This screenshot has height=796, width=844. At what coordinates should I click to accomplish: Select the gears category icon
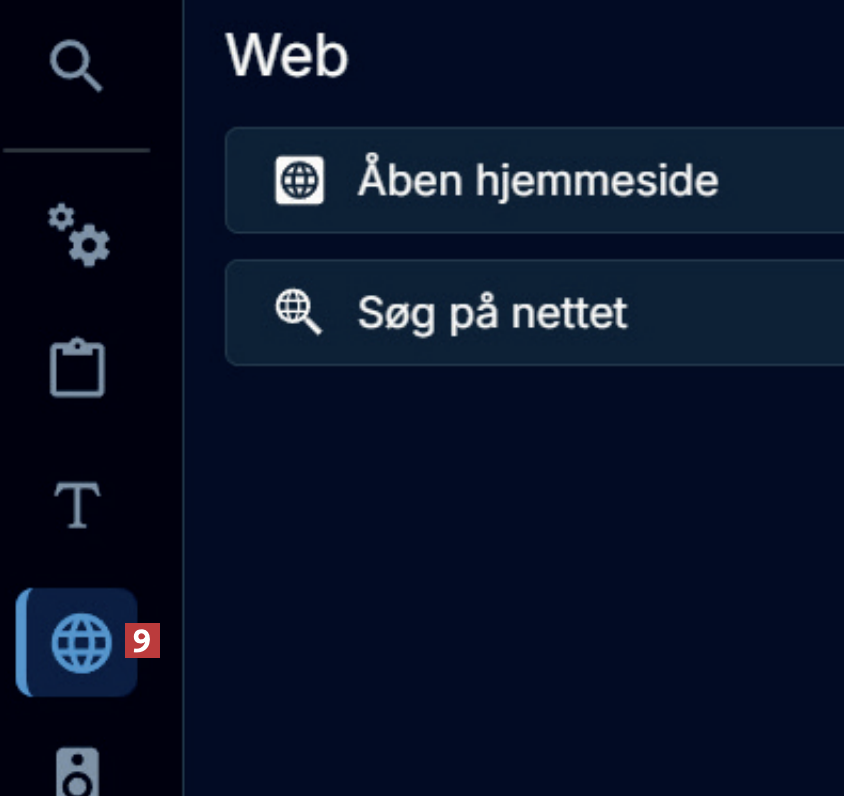[79, 234]
